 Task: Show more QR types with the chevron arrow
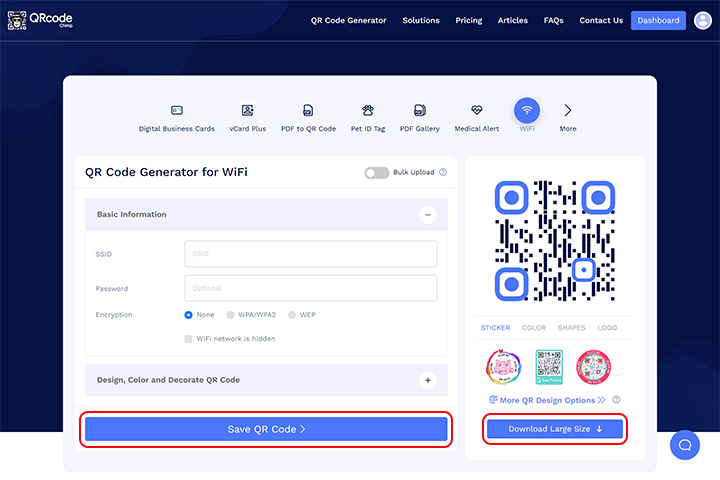tap(568, 110)
